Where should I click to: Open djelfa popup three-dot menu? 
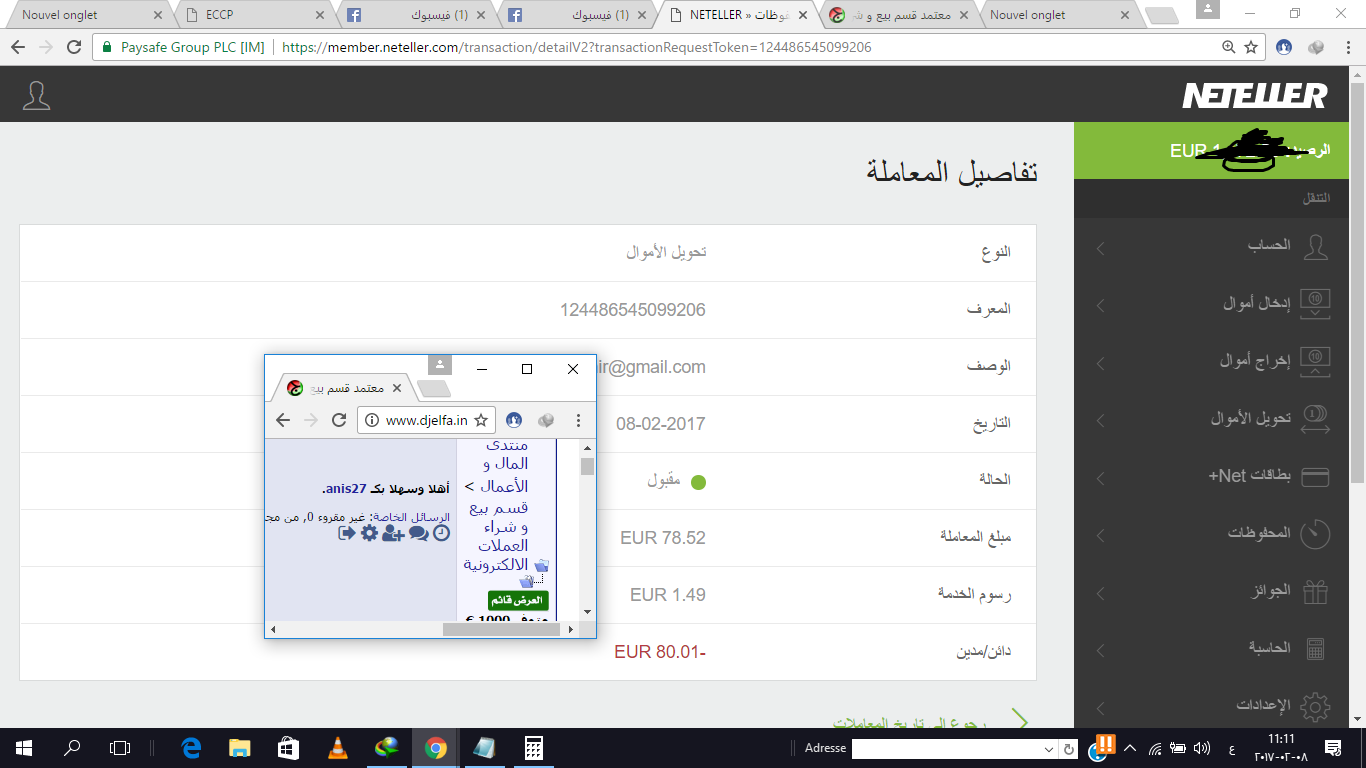pos(577,420)
